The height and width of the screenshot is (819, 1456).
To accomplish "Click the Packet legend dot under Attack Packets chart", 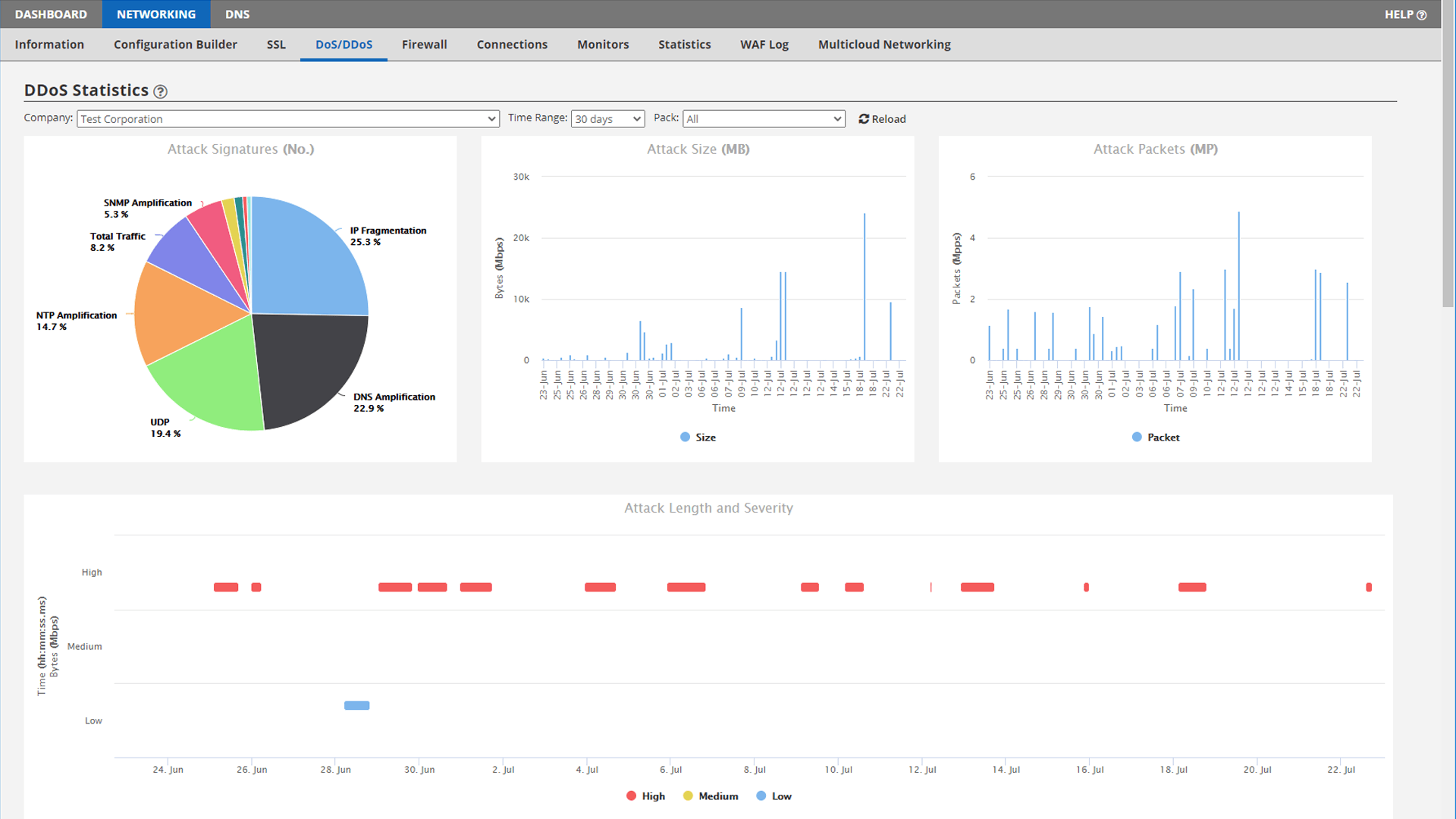I will click(1135, 437).
